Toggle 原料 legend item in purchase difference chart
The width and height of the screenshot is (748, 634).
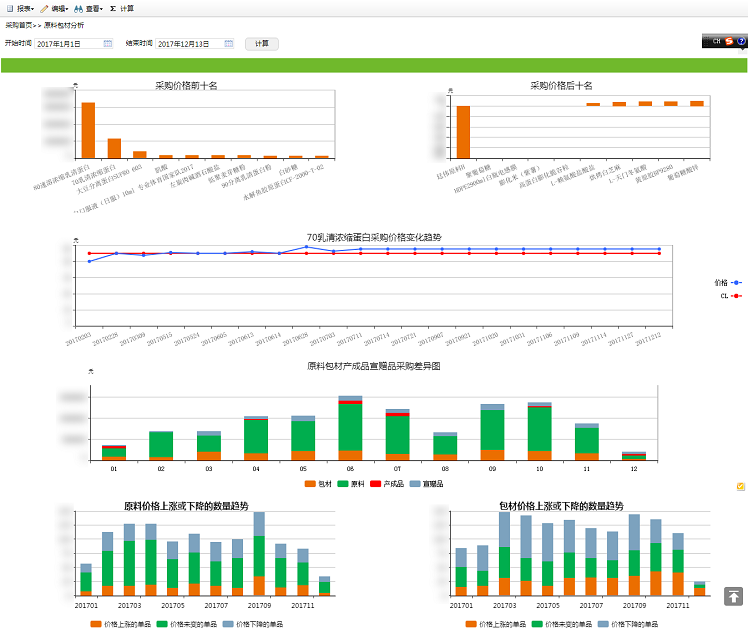pos(351,484)
